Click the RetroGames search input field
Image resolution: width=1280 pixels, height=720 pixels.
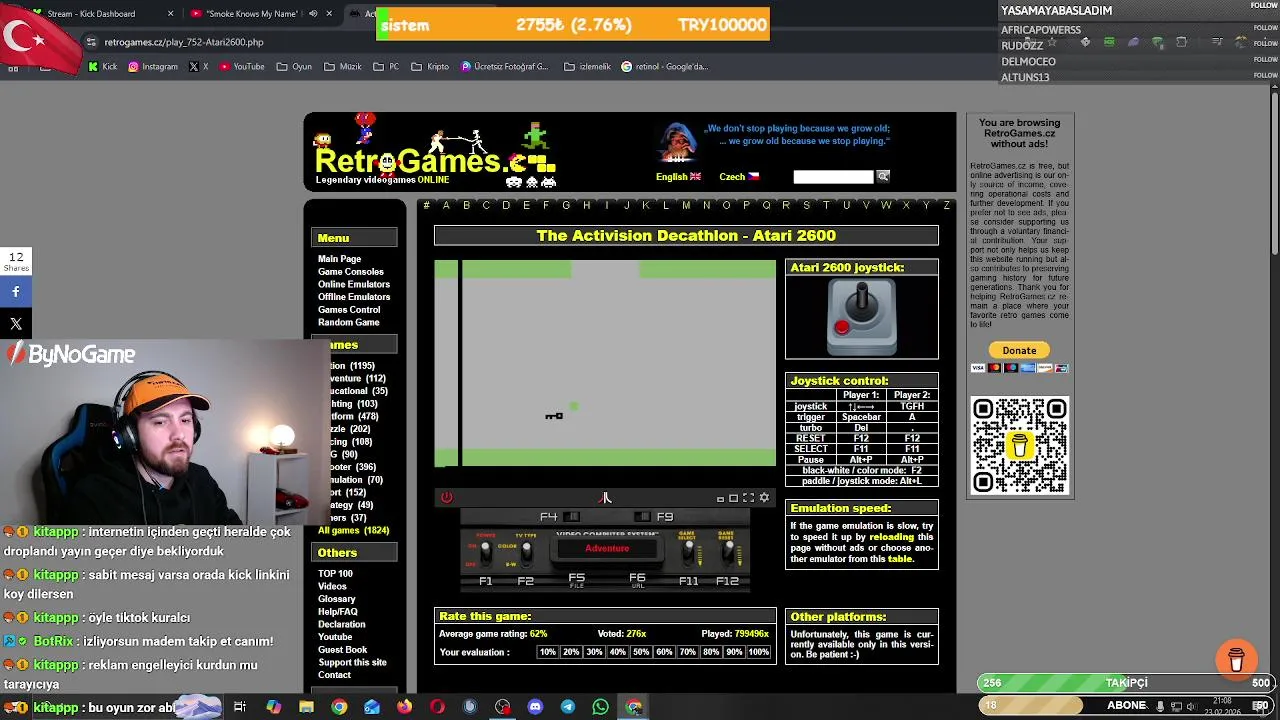tap(833, 177)
